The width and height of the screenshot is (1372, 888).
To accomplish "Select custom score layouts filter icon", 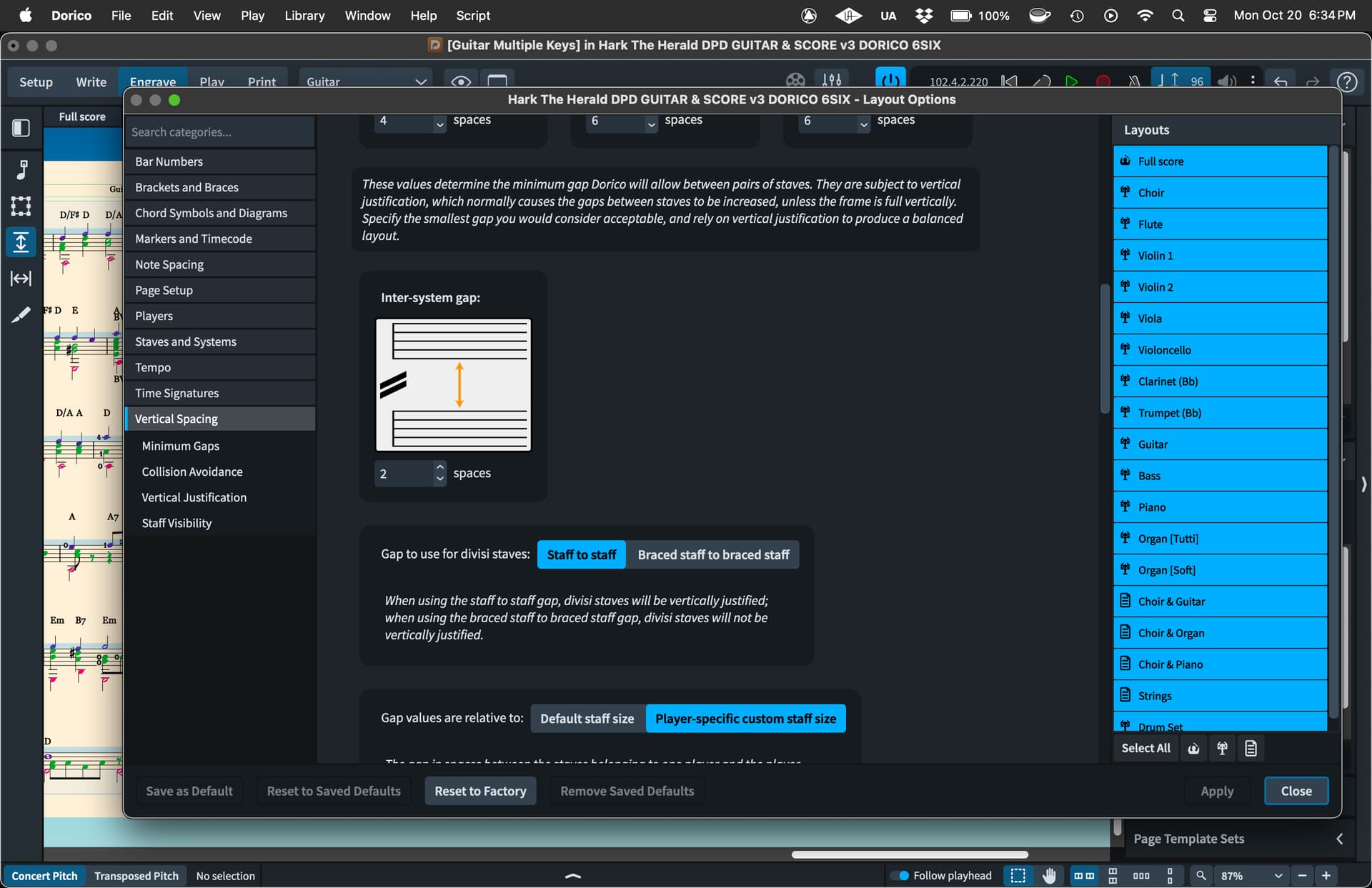I will tap(1251, 748).
